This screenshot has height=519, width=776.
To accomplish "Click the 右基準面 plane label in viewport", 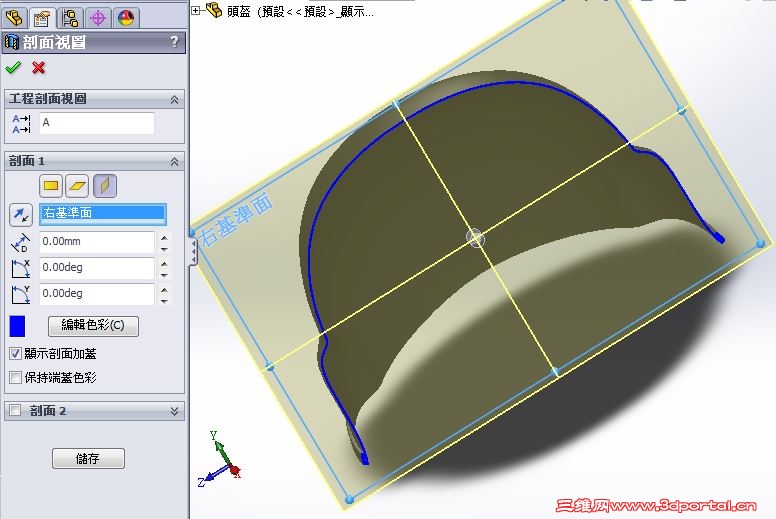I will tap(237, 219).
